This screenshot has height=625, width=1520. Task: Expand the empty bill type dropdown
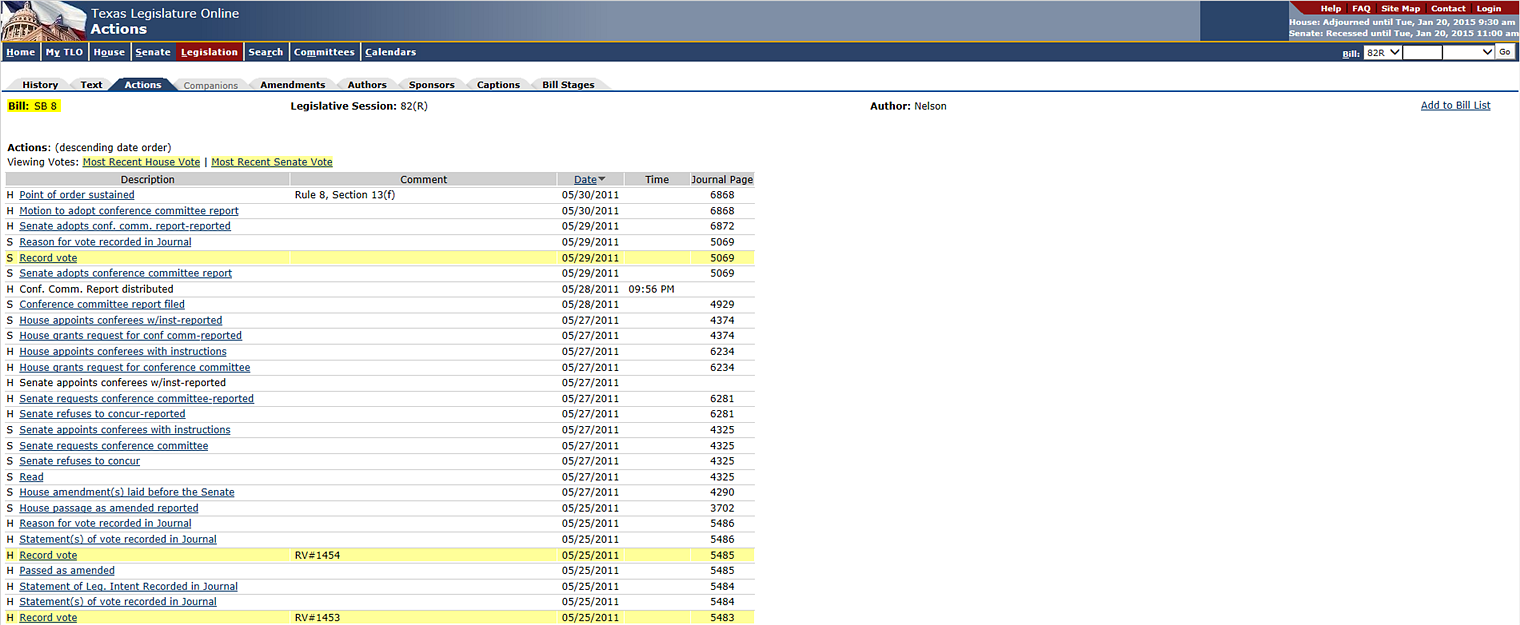[1468, 52]
